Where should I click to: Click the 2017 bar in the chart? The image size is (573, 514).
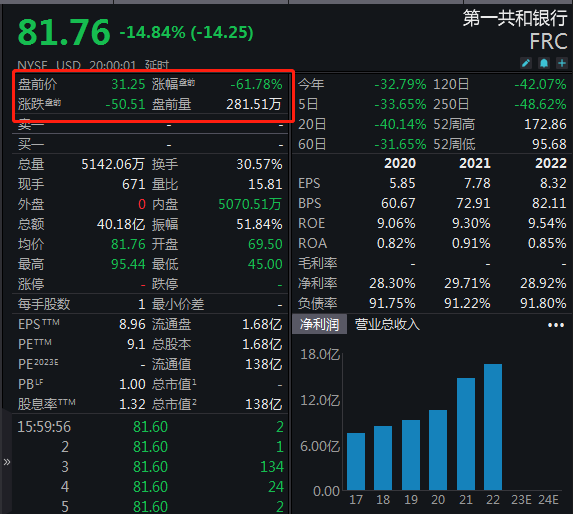pyautogui.click(x=356, y=461)
